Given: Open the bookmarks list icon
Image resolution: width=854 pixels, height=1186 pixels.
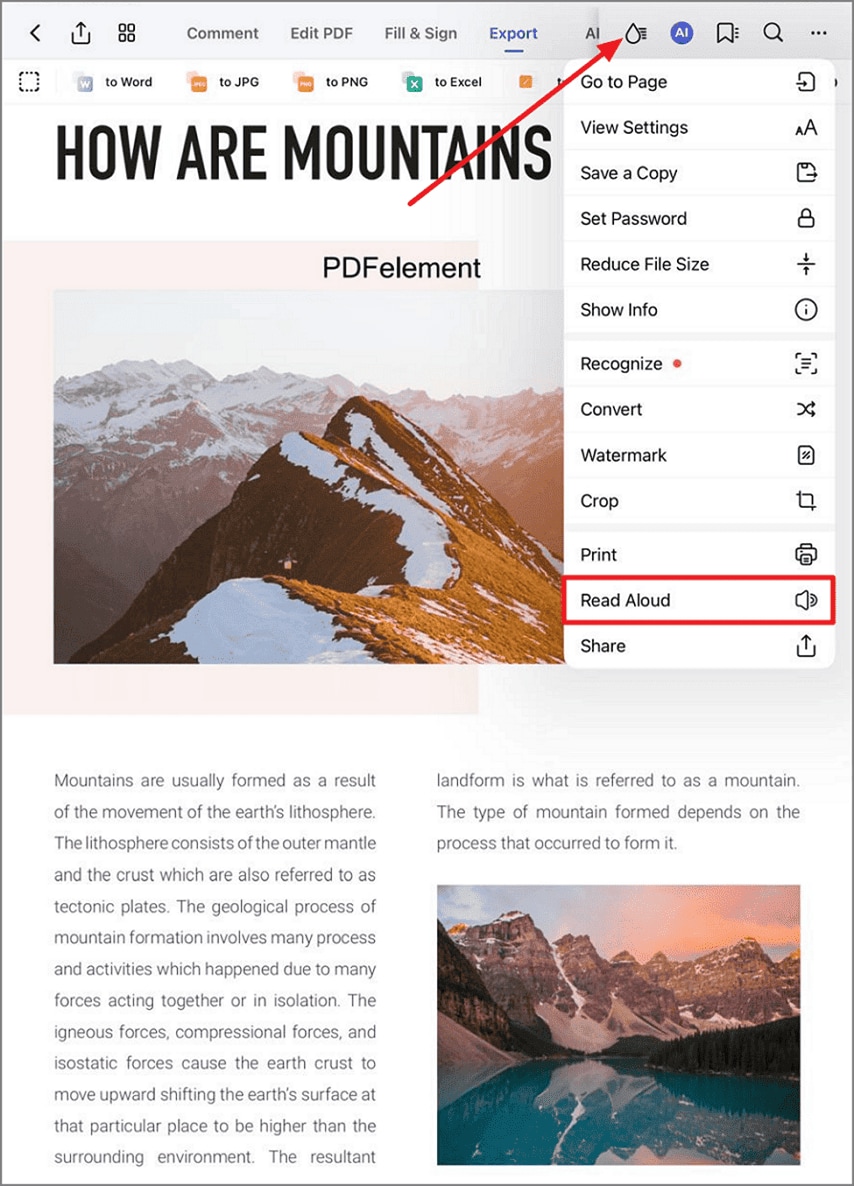Looking at the screenshot, I should point(727,33).
